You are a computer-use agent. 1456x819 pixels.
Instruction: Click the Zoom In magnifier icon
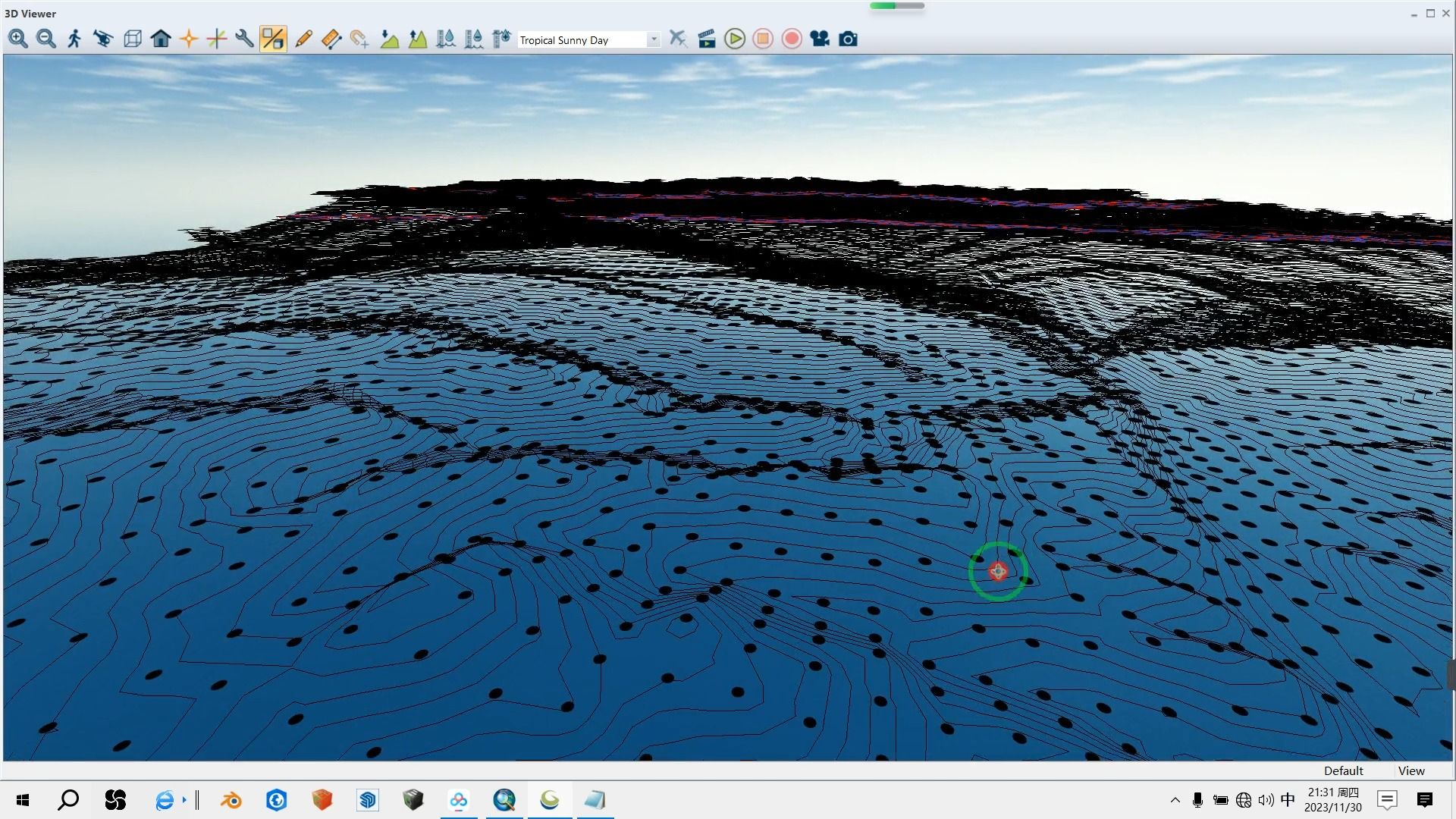tap(18, 39)
